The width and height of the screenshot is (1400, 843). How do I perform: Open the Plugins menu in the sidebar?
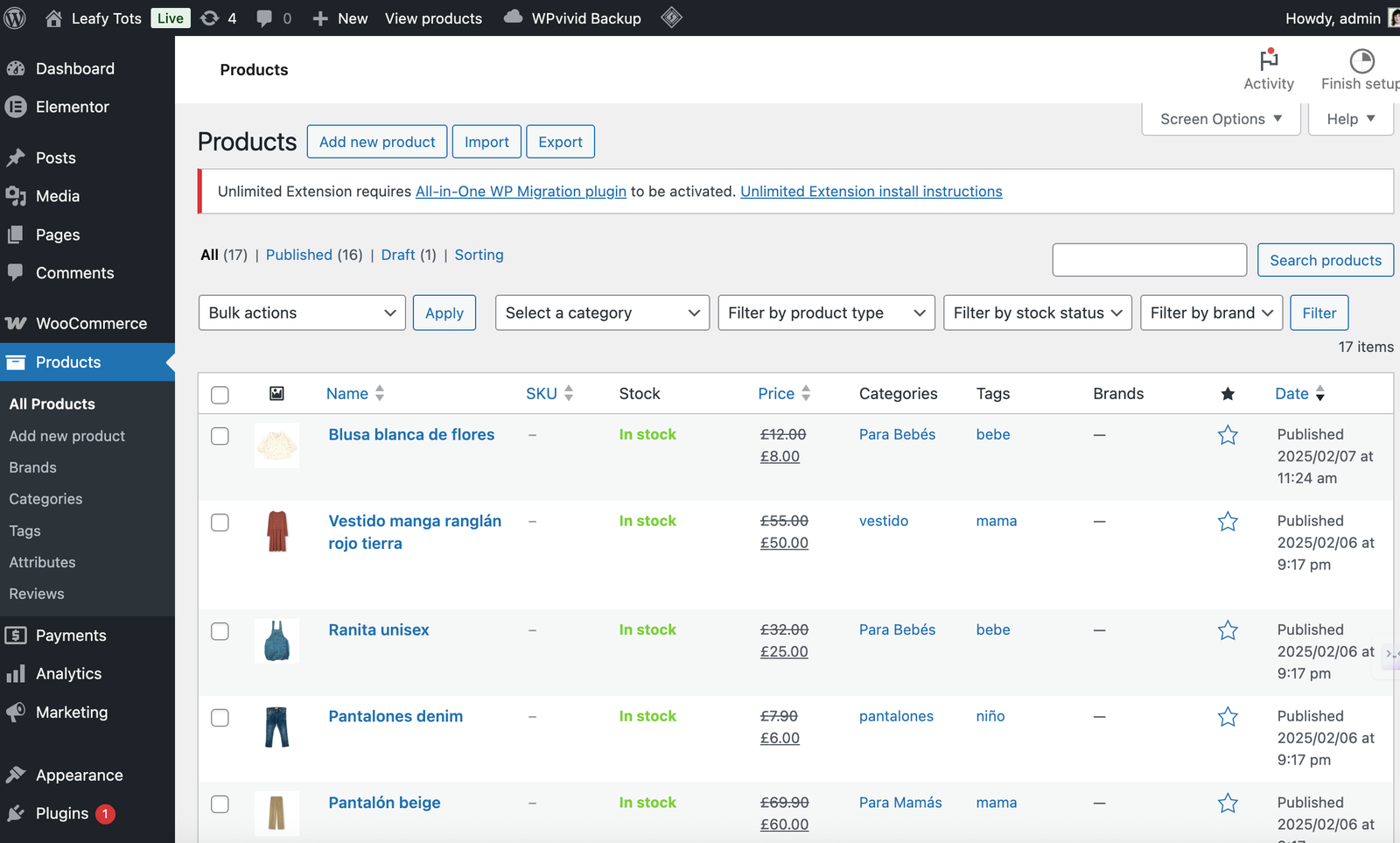[60, 813]
